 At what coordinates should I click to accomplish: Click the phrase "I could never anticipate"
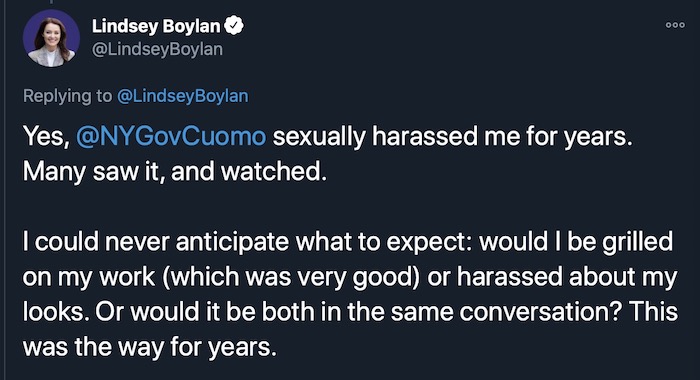(156, 242)
